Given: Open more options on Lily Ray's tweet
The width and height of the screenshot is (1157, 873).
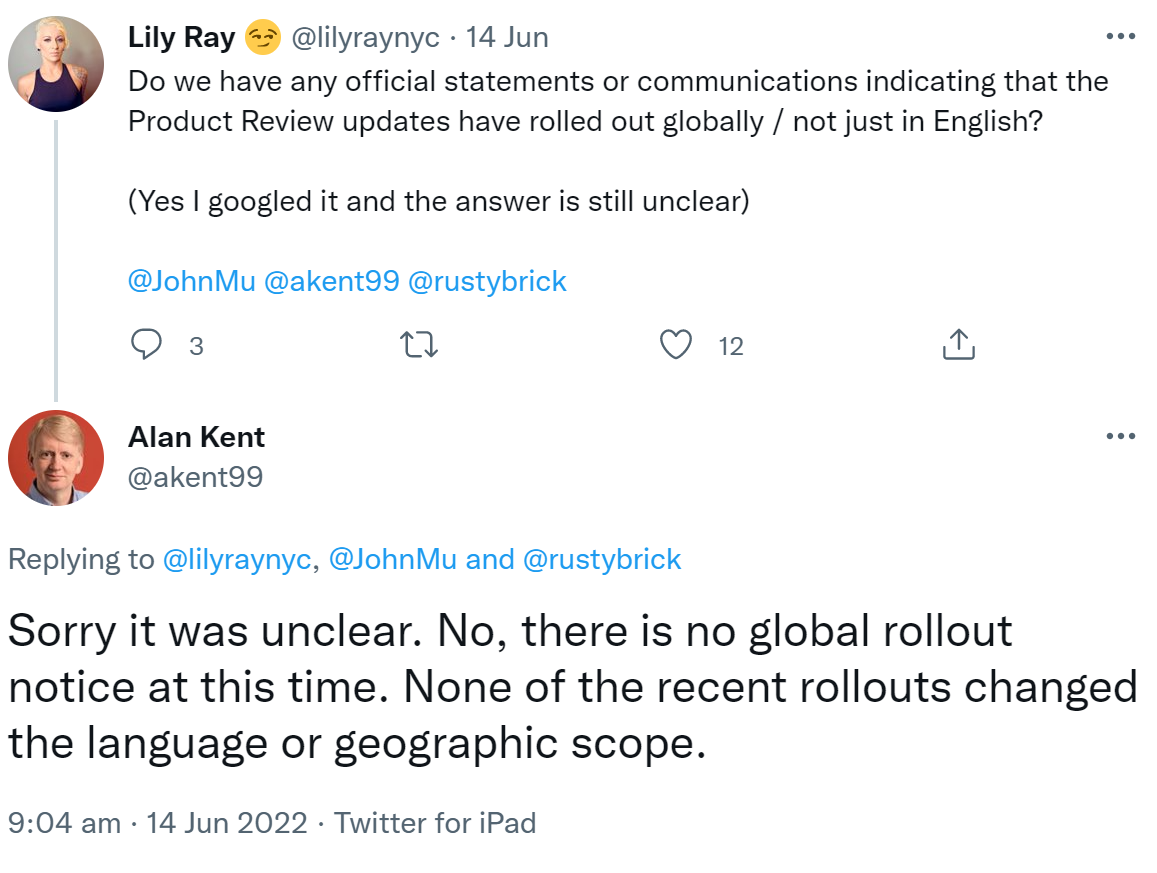Looking at the screenshot, I should (1120, 36).
